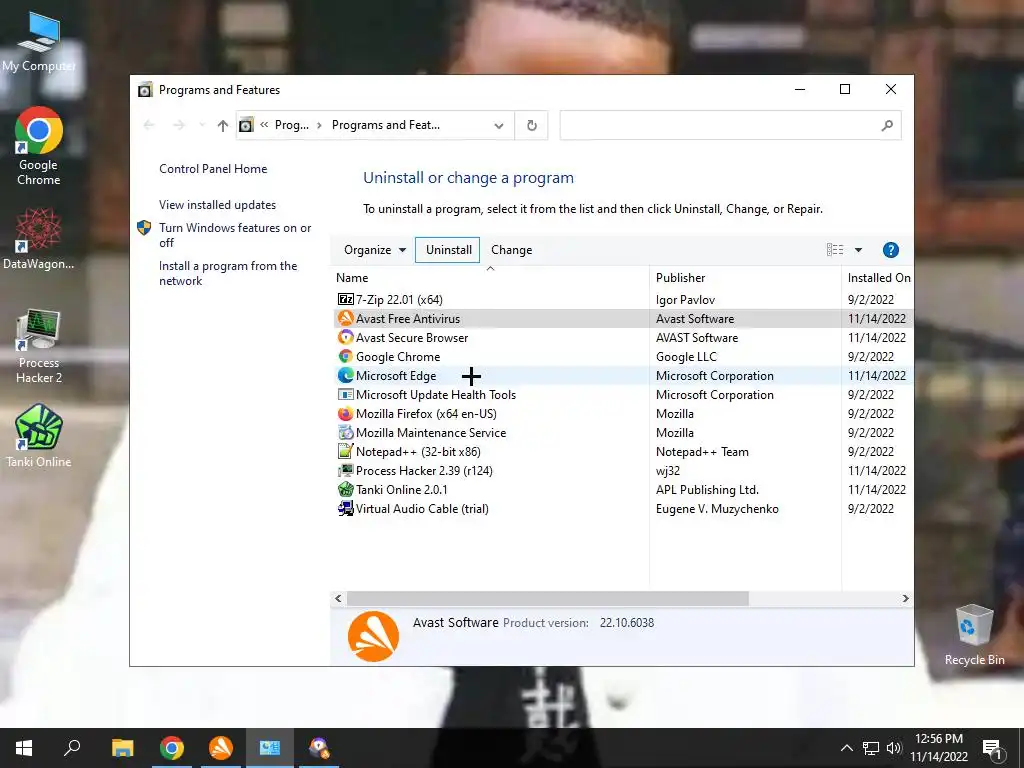
Task: Select 'Programs and Feat...' breadcrumb segment
Action: point(385,125)
